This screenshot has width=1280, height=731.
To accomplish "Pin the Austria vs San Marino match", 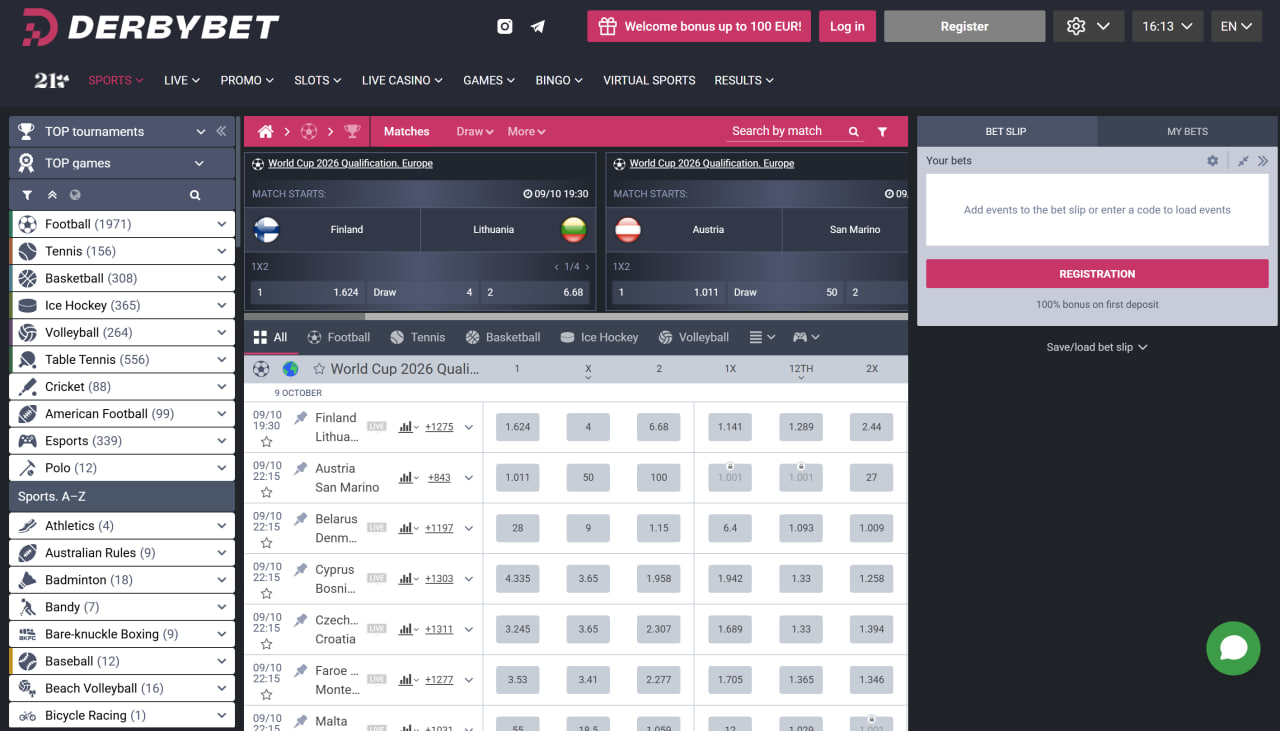I will click(x=300, y=469).
